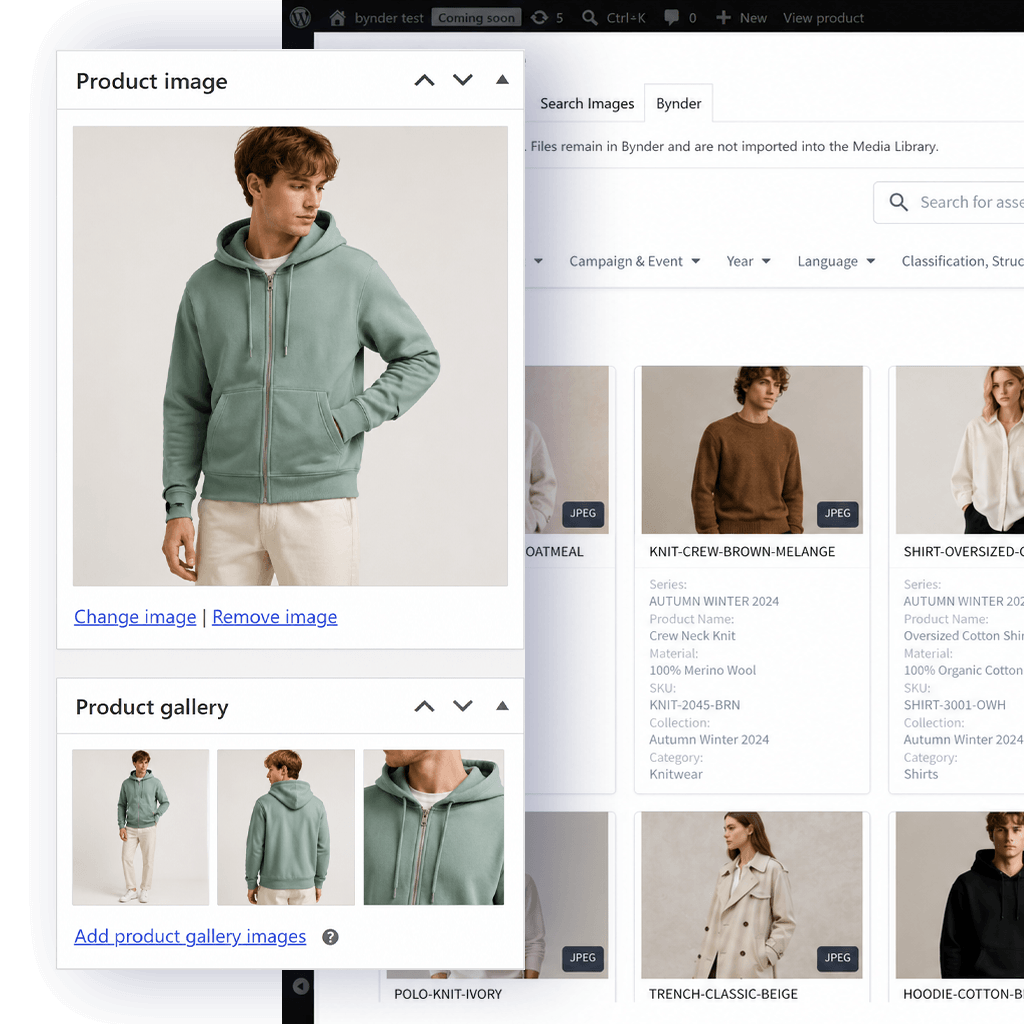The image size is (1024, 1024).
Task: Click SKU value SHIRT-3001-OWH
Action: click(954, 705)
